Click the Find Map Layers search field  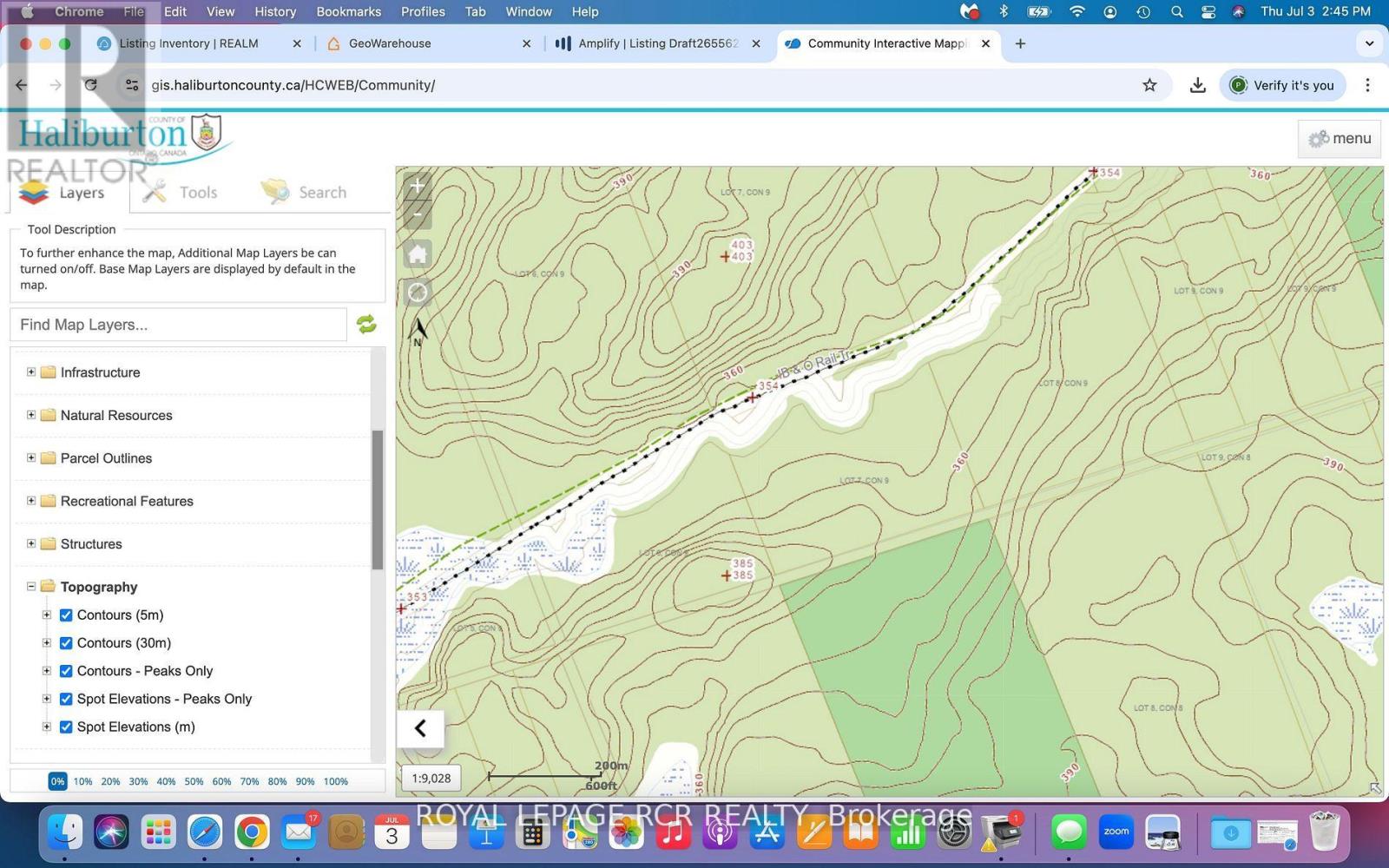click(177, 324)
